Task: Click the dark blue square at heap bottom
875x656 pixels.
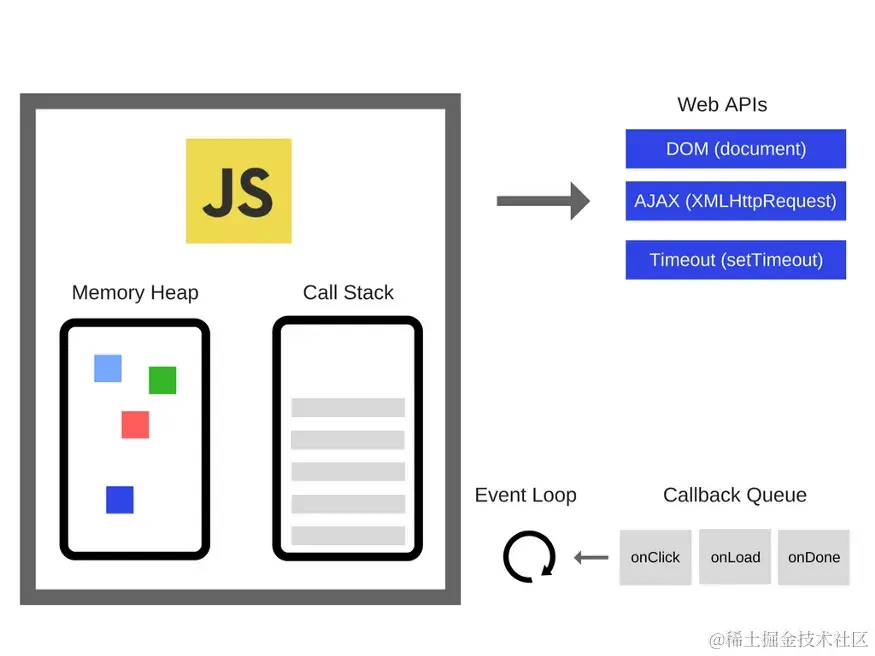Action: [x=118, y=500]
